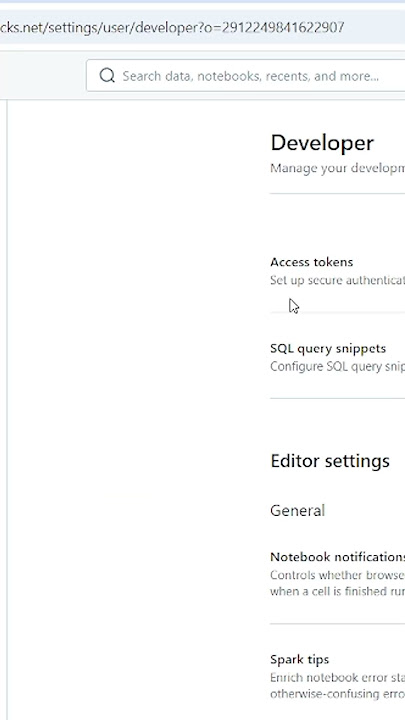Open the Access tokens setting

tap(311, 262)
